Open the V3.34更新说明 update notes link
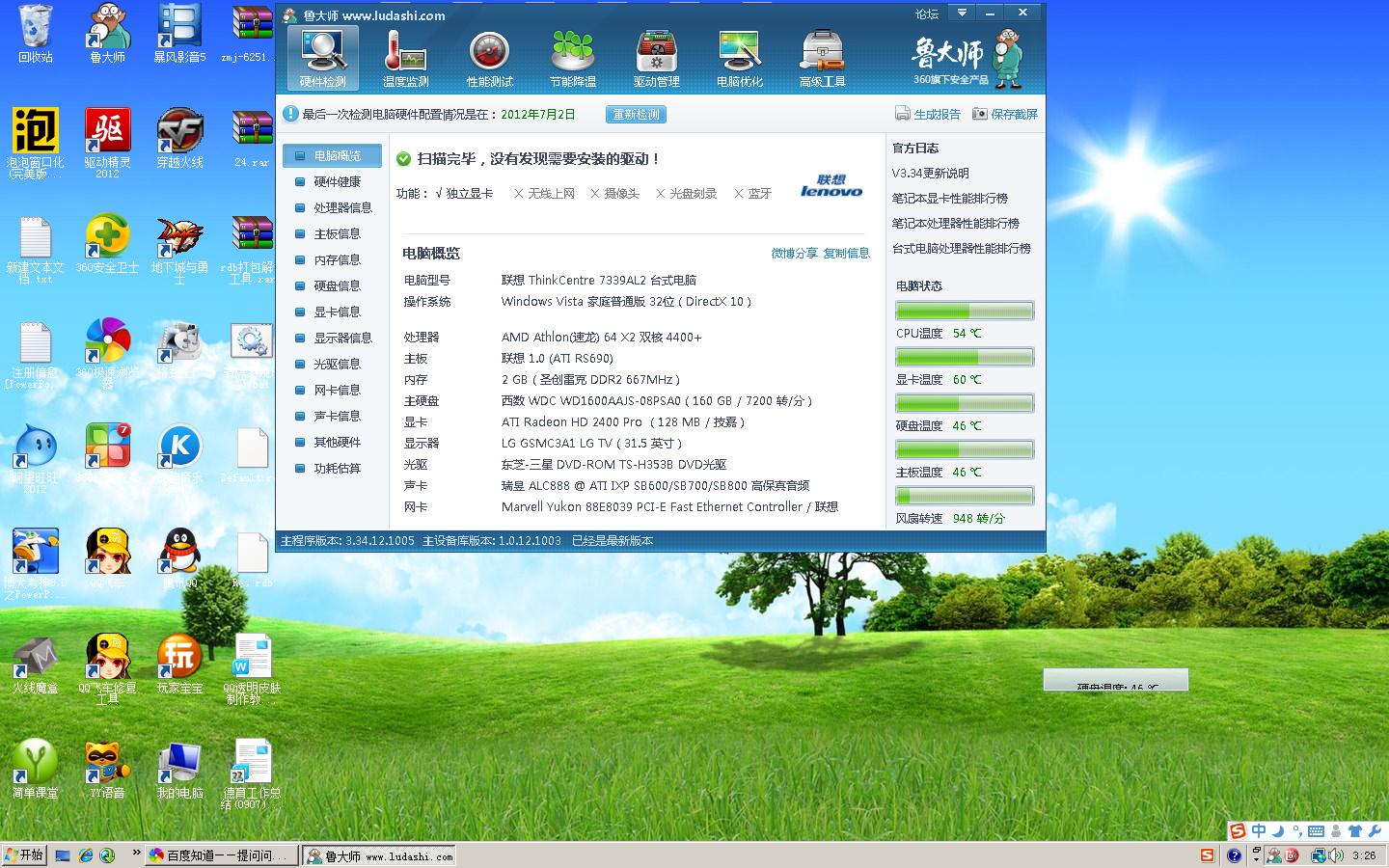Image resolution: width=1389 pixels, height=868 pixels. (x=930, y=174)
